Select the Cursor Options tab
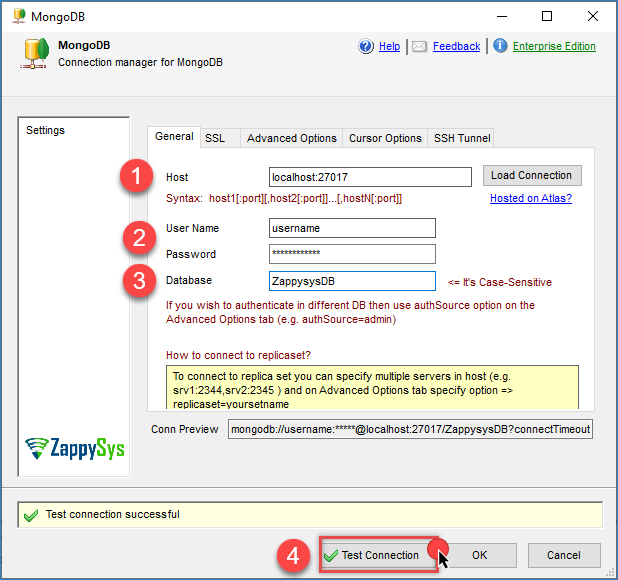The image size is (618, 580). tap(384, 139)
